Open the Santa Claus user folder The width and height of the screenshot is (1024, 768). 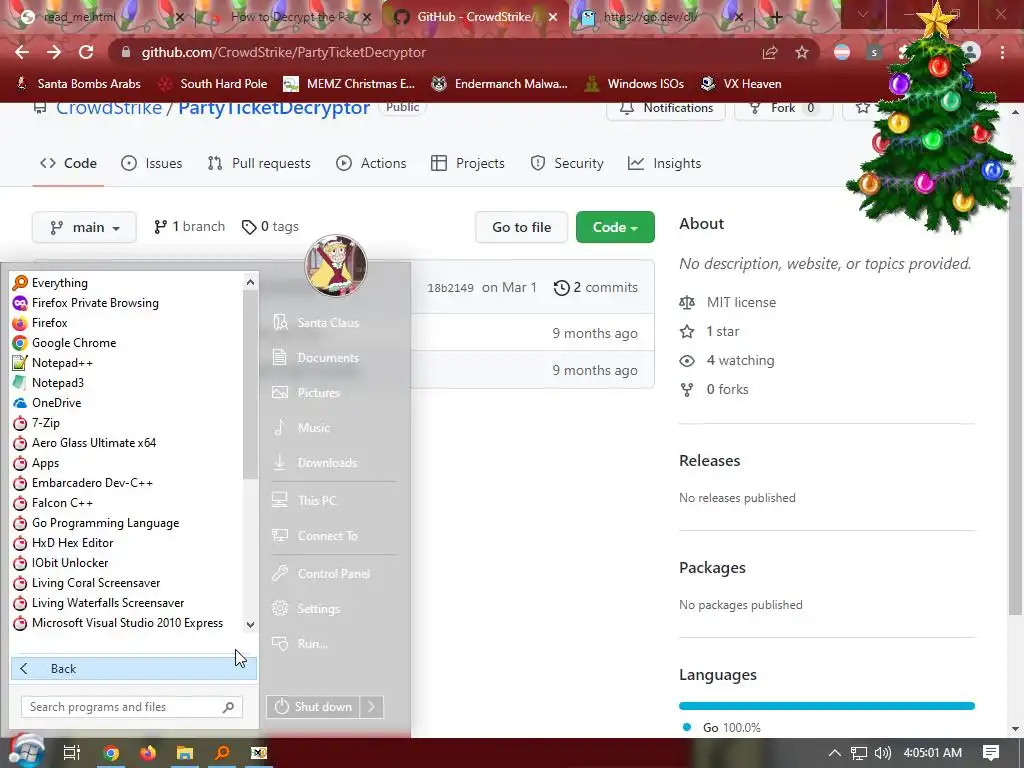[x=317, y=323]
